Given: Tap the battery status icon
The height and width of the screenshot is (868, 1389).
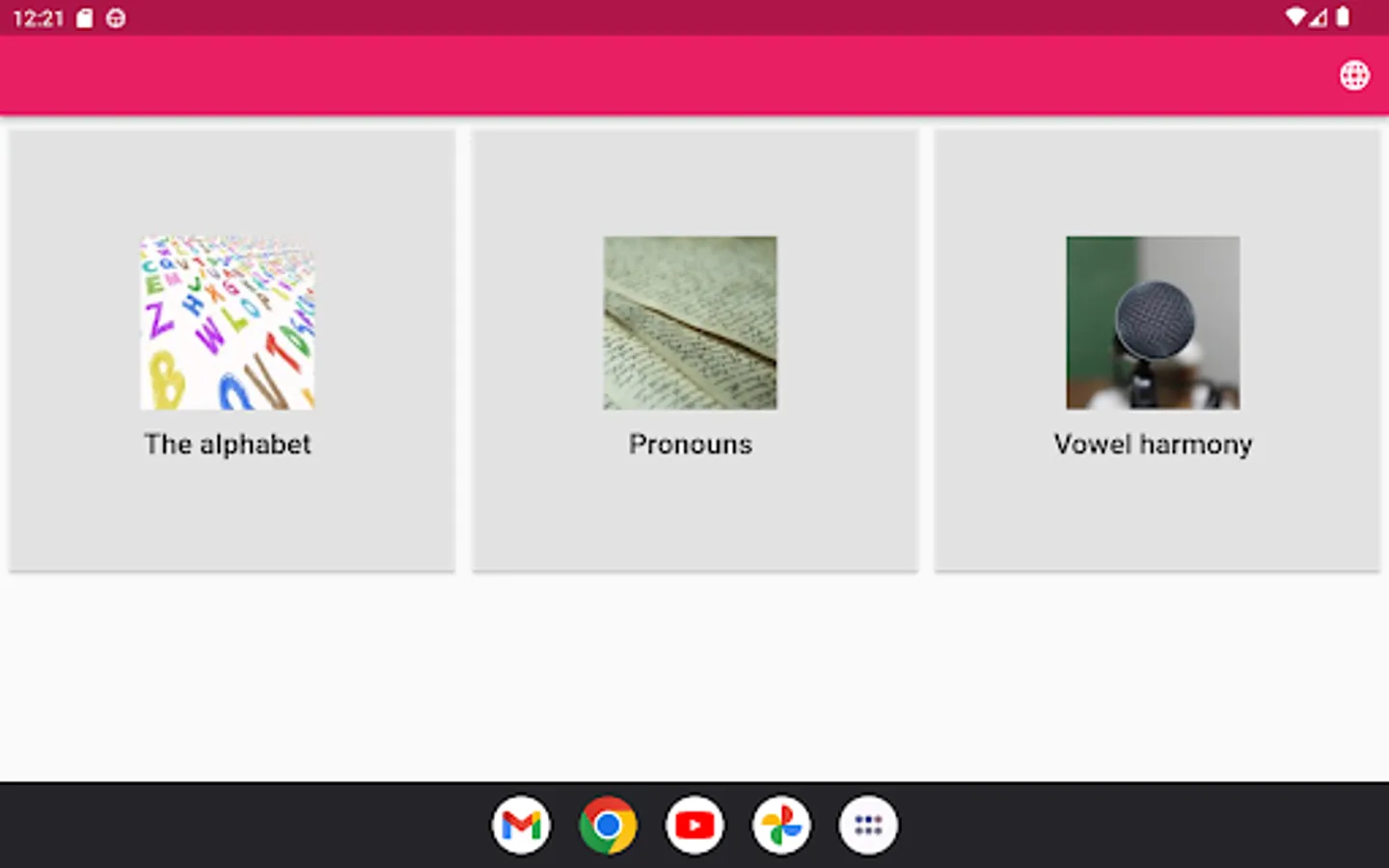Looking at the screenshot, I should point(1343,17).
